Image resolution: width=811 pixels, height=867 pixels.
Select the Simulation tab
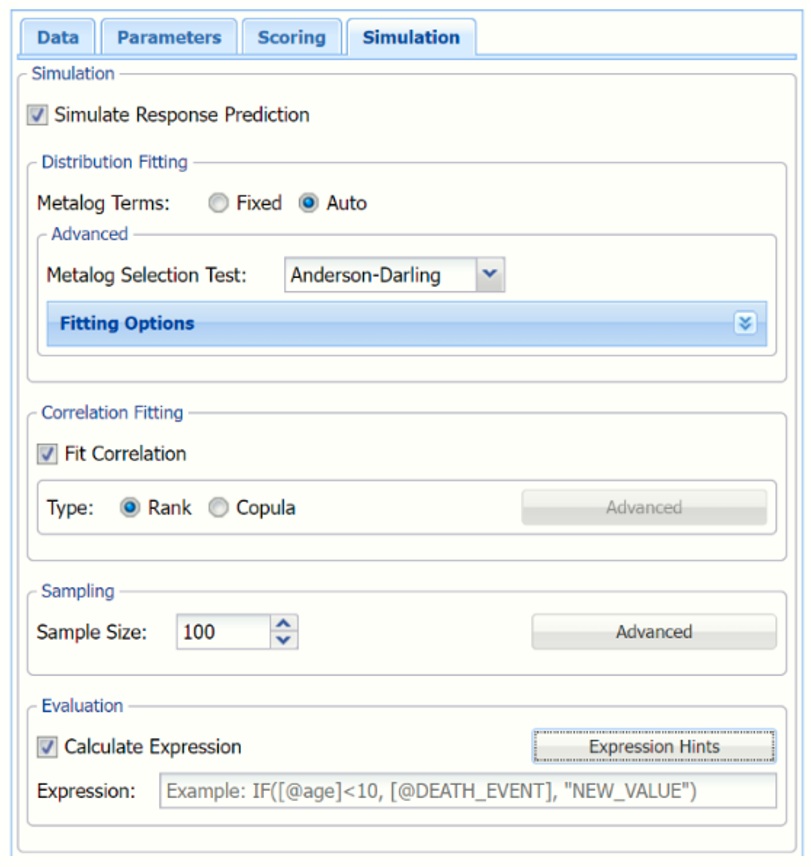point(411,37)
